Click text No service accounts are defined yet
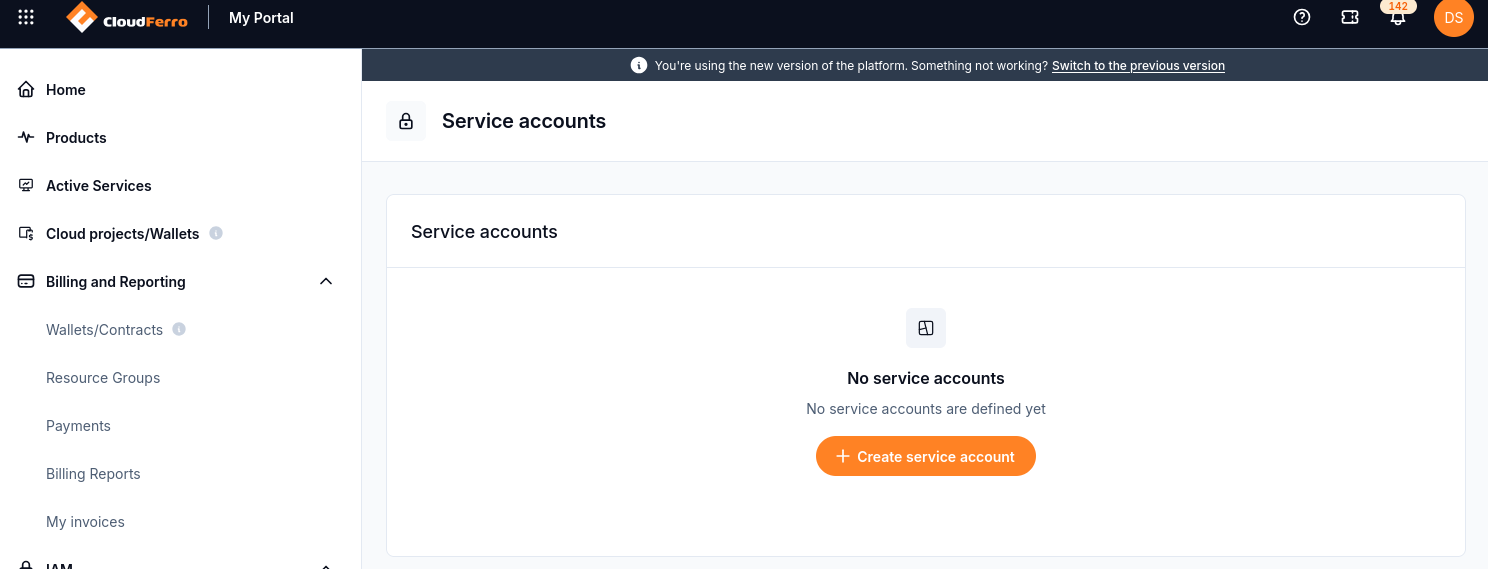The height and width of the screenshot is (569, 1488). click(x=926, y=409)
